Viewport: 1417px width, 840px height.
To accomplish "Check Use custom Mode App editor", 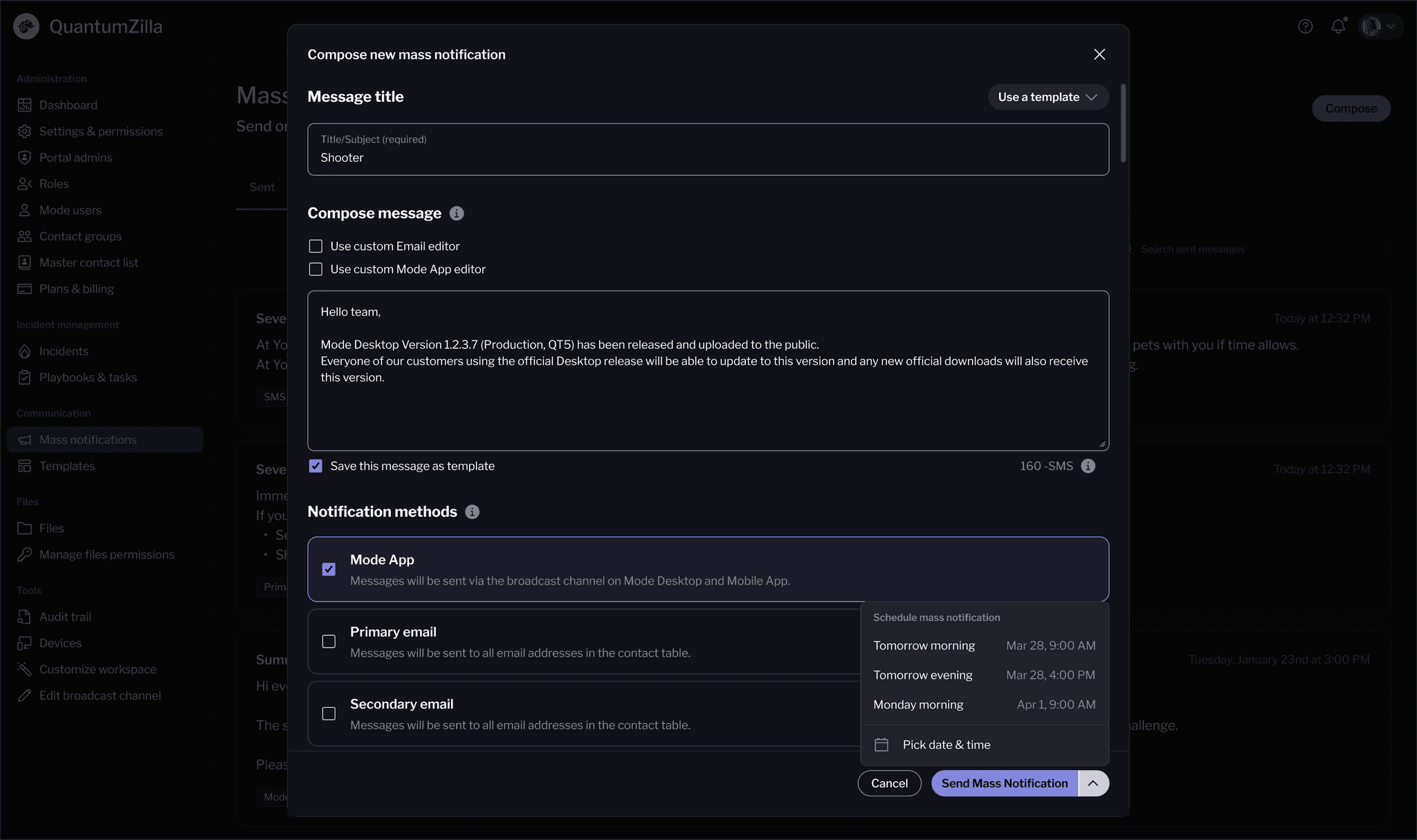I will [x=316, y=269].
